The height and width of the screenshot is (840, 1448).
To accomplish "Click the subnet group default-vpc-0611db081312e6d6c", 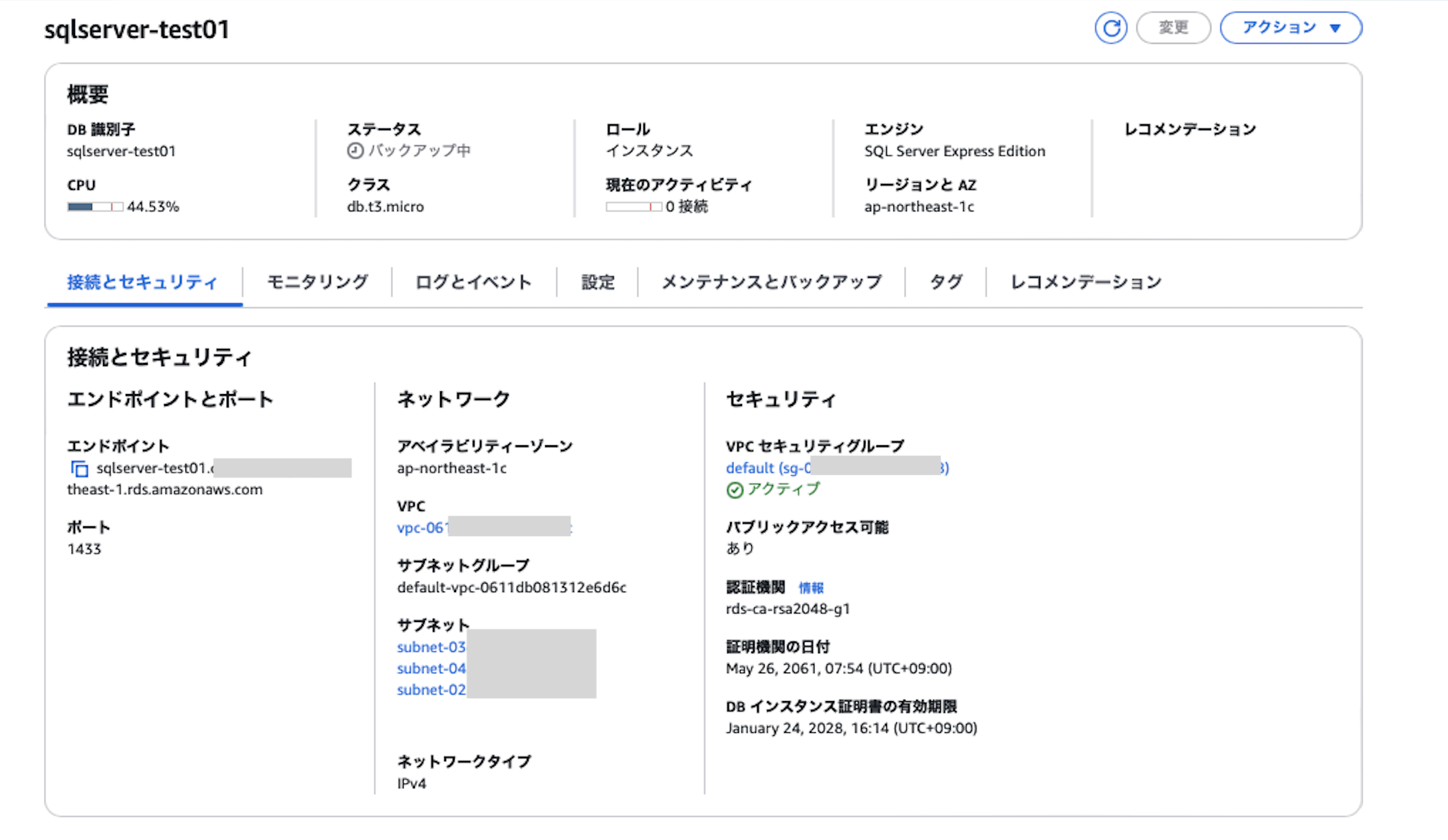I will click(512, 587).
